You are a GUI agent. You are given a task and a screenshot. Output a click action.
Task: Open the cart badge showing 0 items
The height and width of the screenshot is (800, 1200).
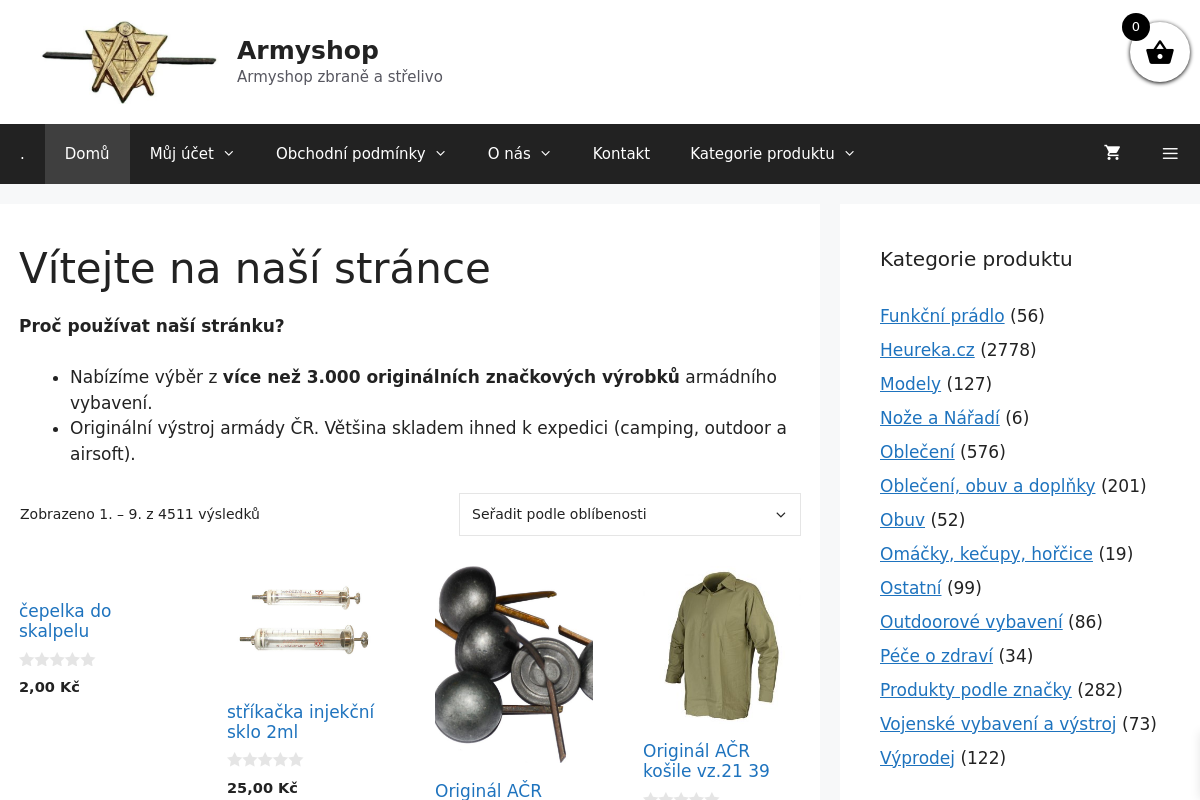[1135, 26]
